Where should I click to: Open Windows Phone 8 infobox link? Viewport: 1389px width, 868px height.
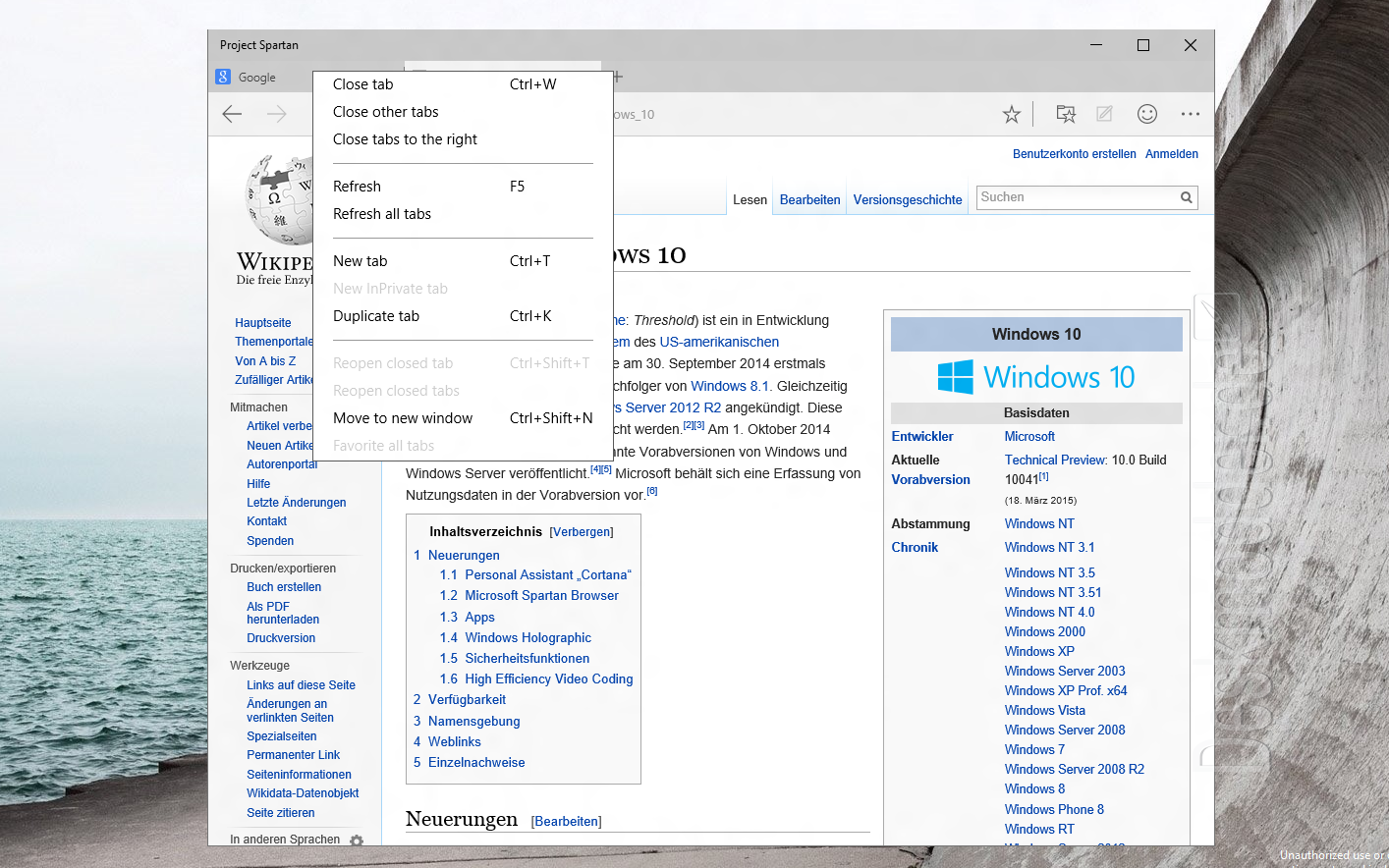1054,809
